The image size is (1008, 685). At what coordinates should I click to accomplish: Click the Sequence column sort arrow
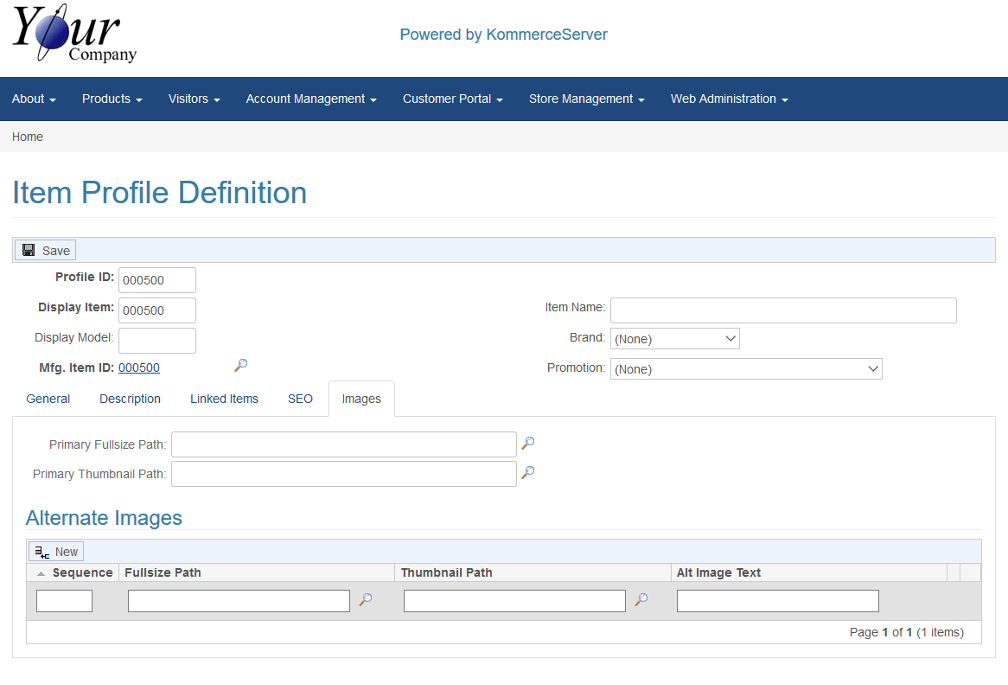[x=41, y=574]
